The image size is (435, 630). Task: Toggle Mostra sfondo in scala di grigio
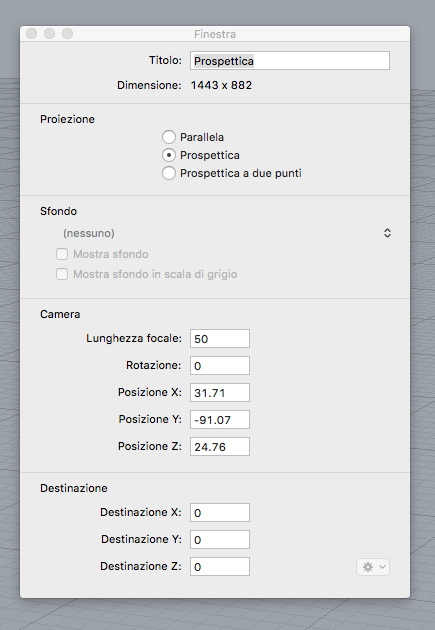(62, 274)
